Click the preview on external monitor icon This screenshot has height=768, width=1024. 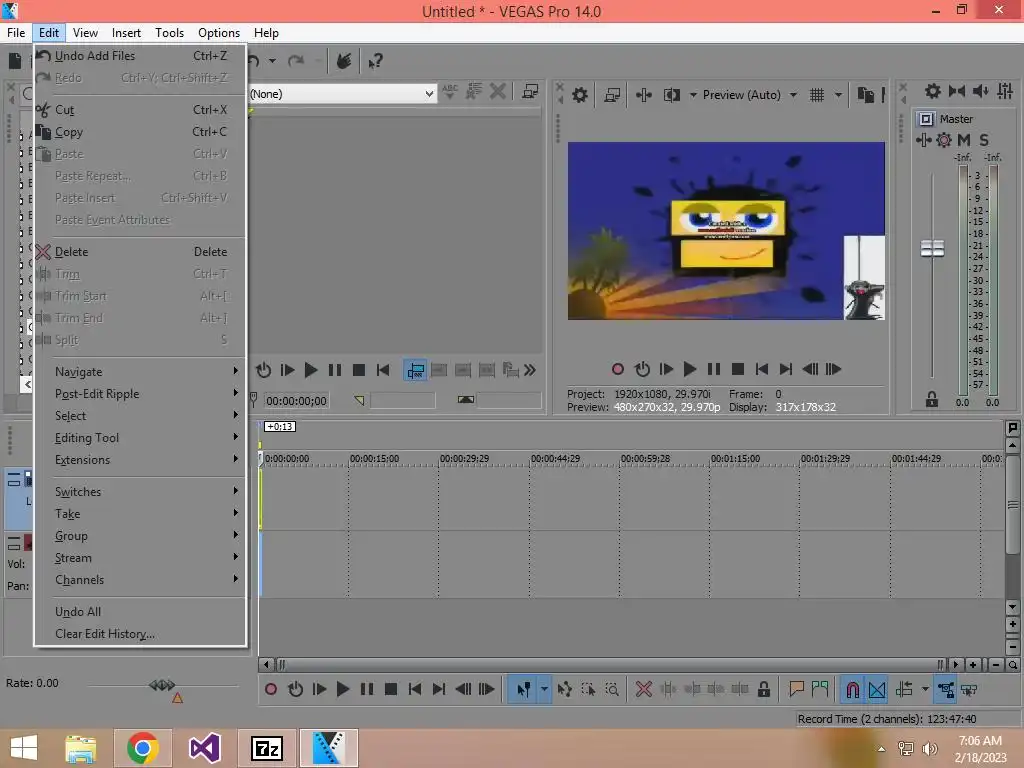[612, 95]
